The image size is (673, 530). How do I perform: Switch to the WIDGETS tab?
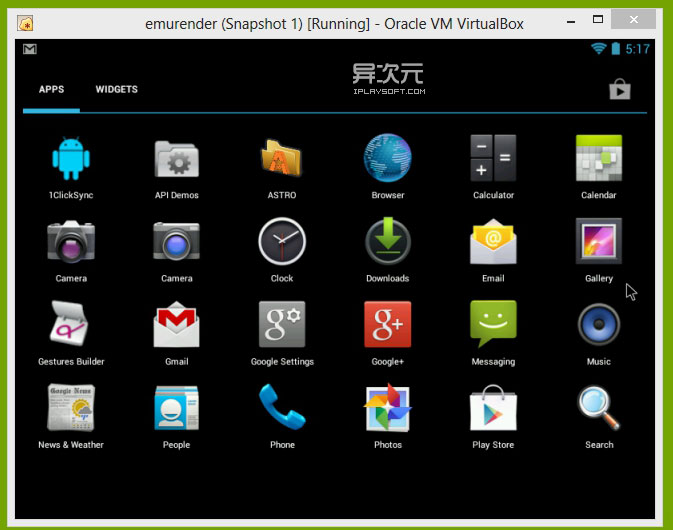click(116, 89)
